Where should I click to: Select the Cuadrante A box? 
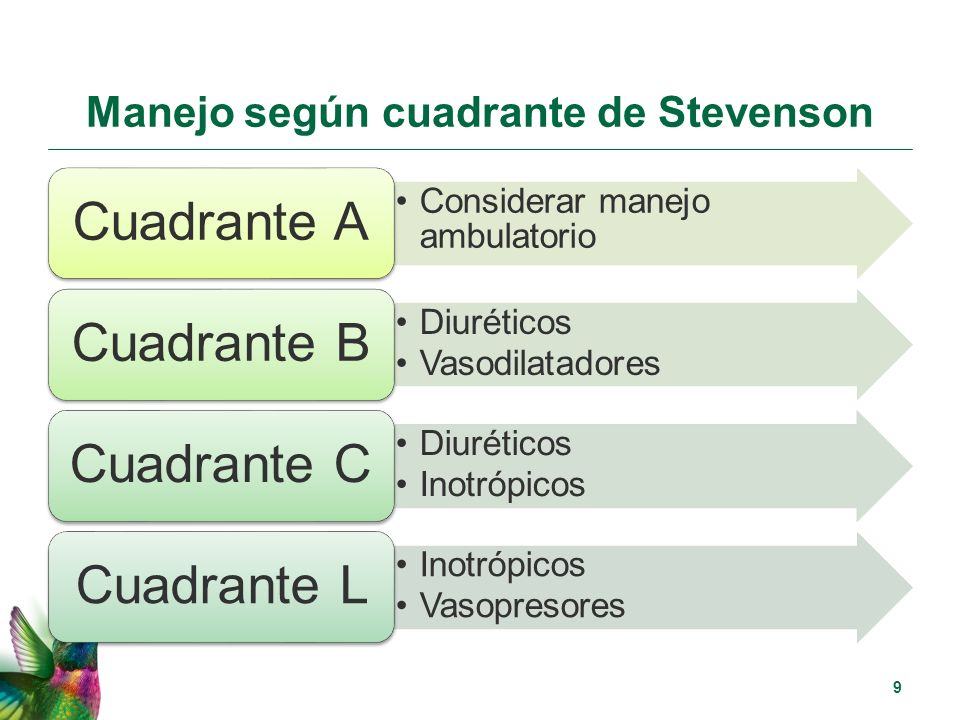221,223
